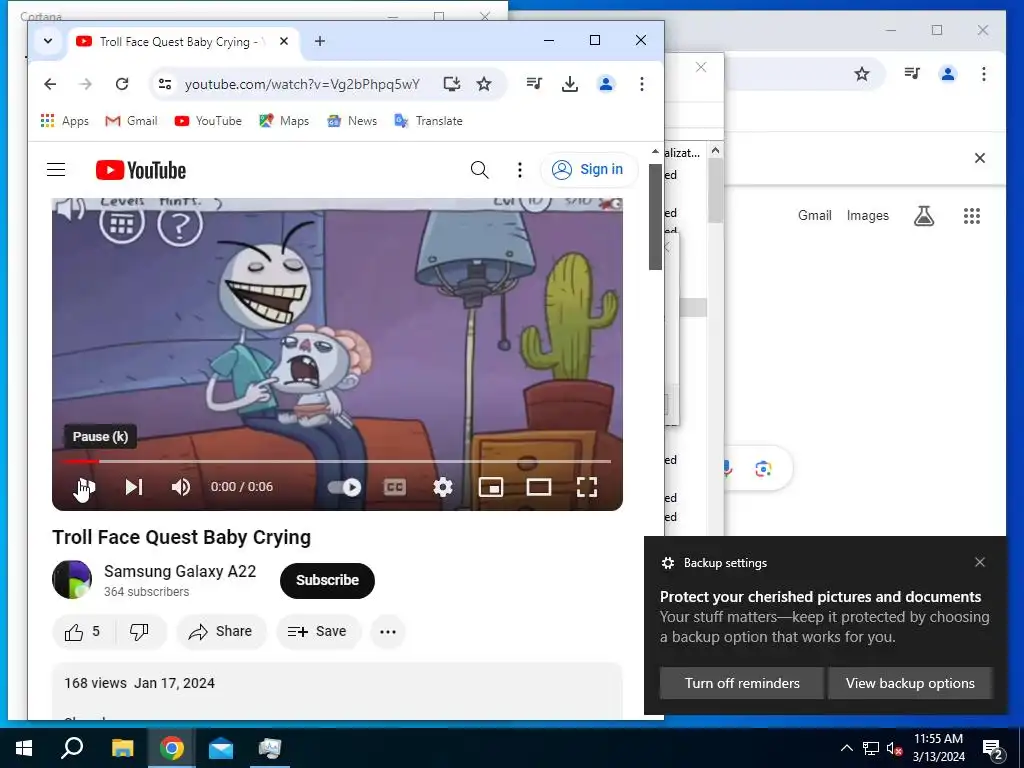Show hidden system tray icons
The image size is (1024, 768).
846,748
